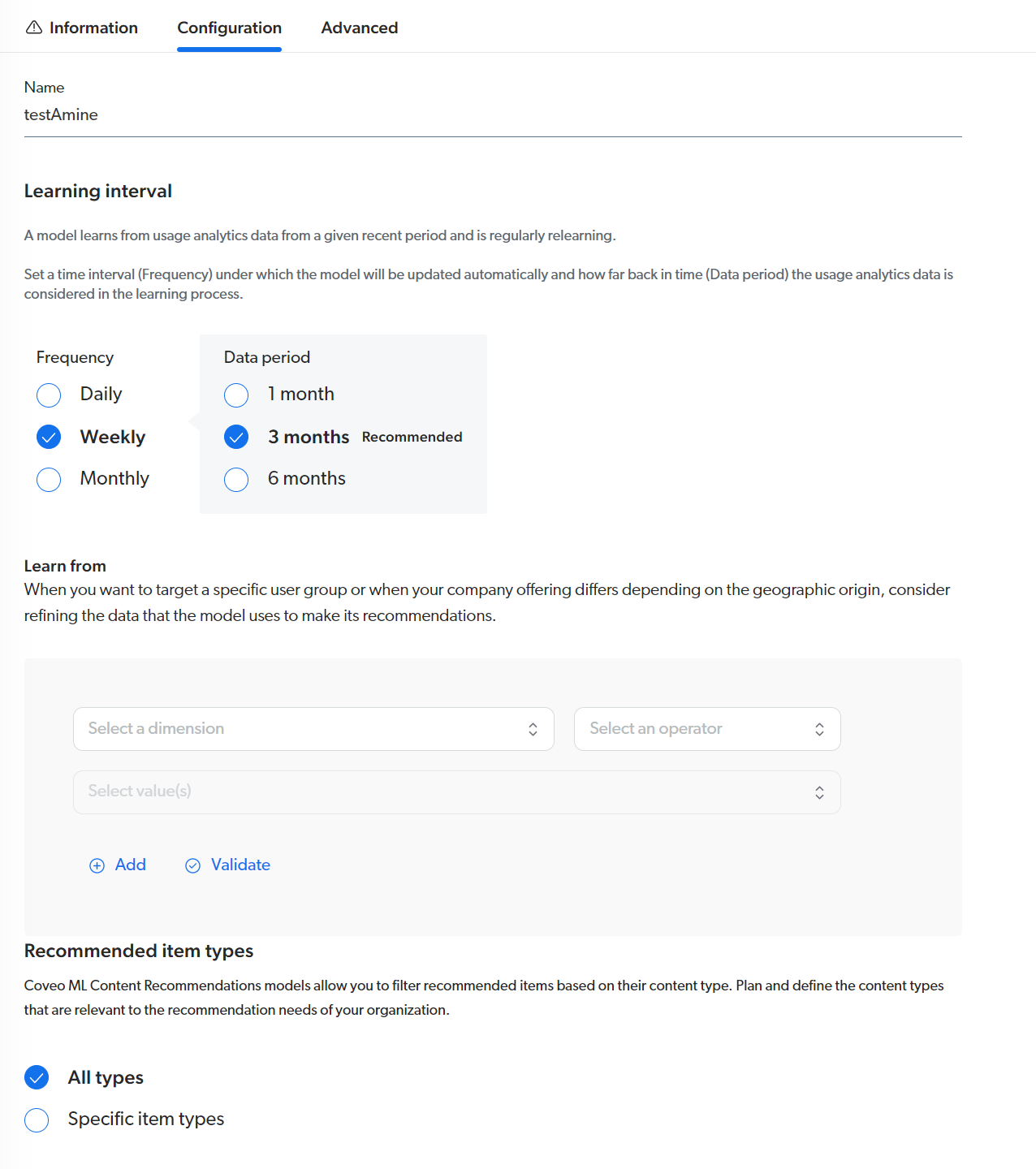Open the Advanced tab
The image size is (1036, 1169).
tap(359, 28)
